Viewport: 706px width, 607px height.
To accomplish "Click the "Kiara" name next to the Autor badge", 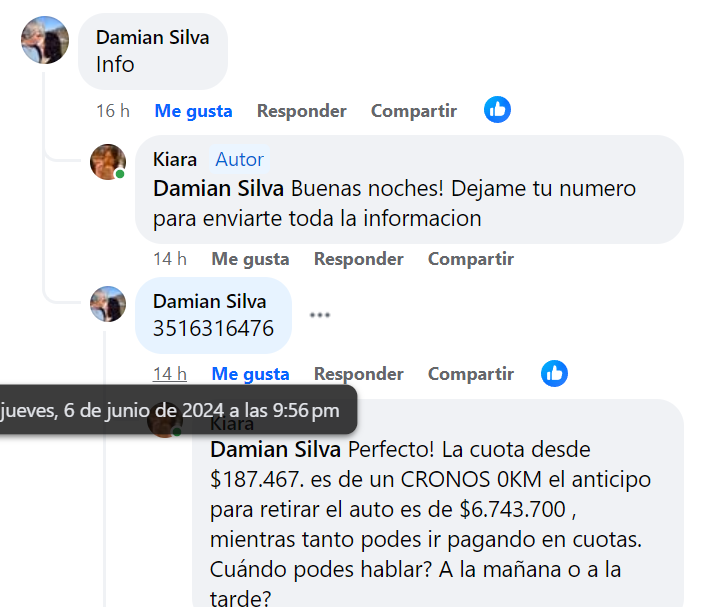I will 175,160.
